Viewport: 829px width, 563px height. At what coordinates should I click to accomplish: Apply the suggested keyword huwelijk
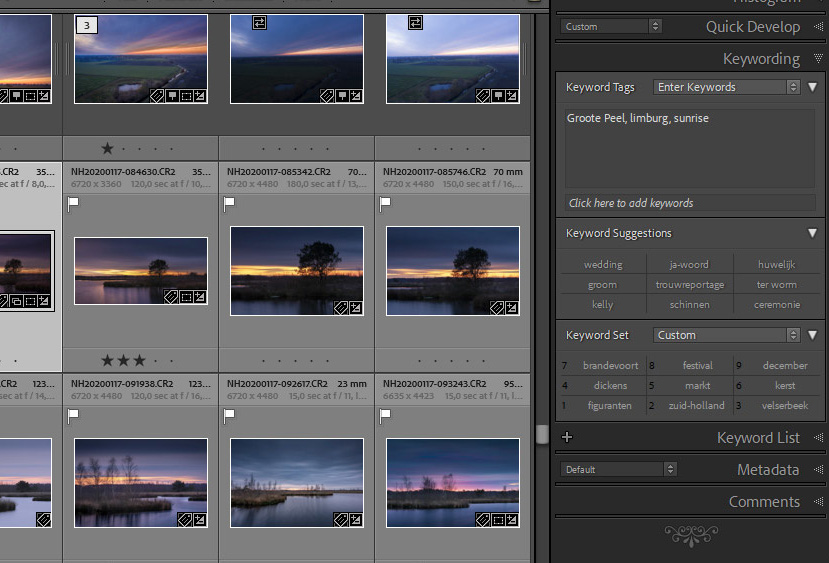coord(776,264)
